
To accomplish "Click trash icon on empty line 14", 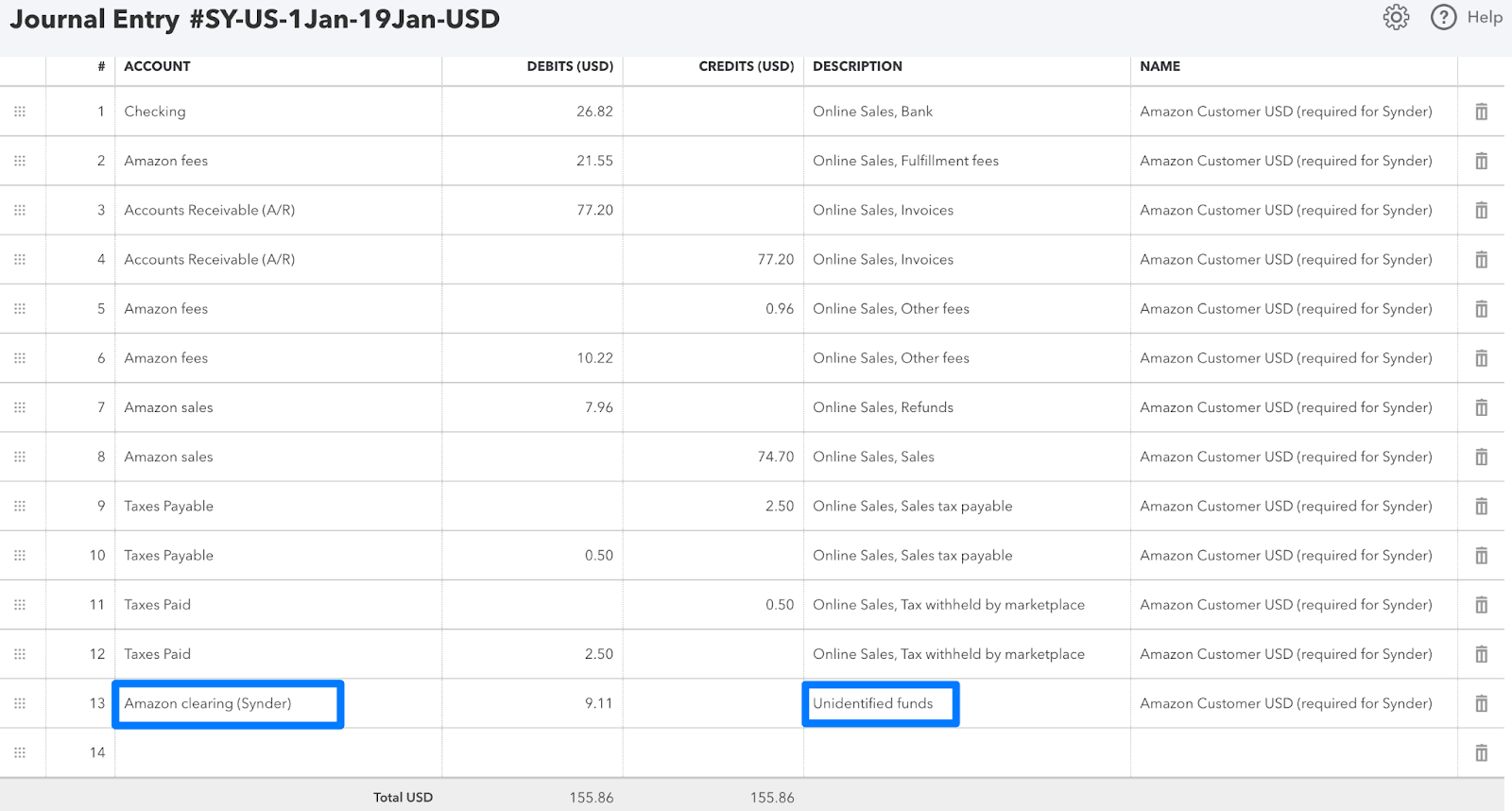I will [1481, 752].
